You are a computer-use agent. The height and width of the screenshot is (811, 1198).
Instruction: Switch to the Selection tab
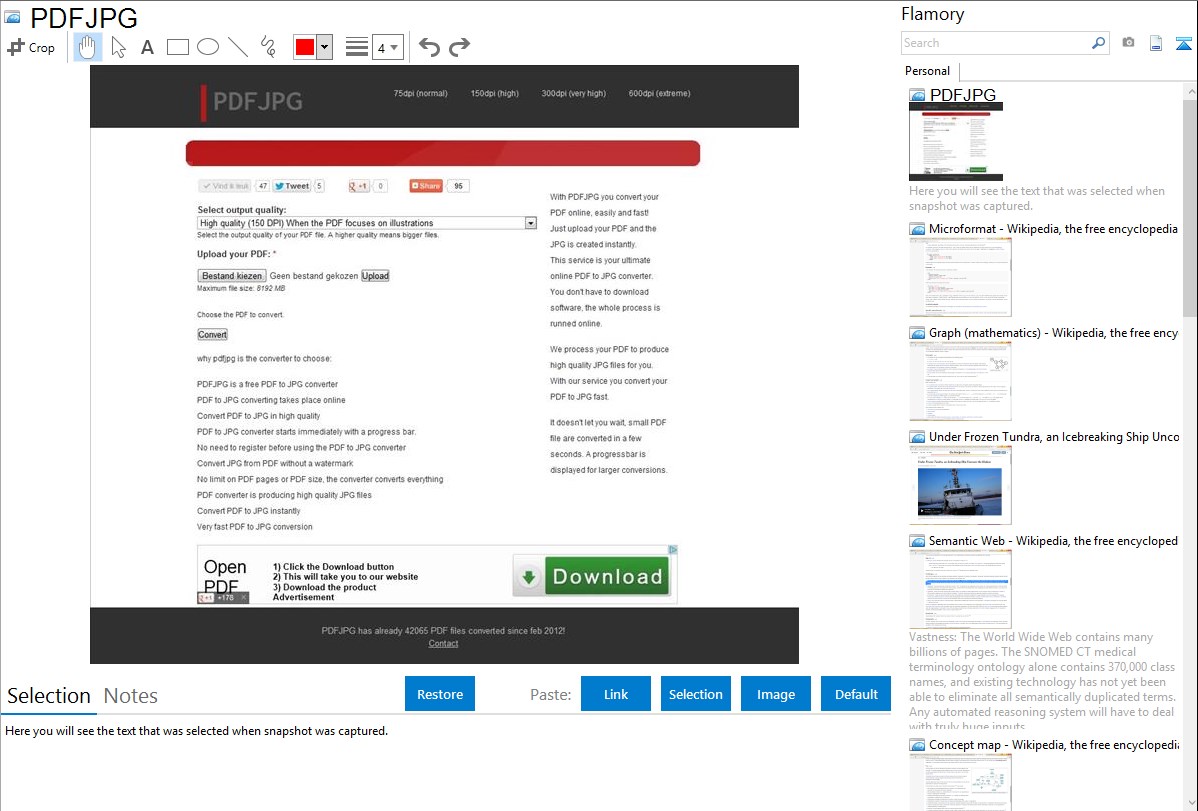coord(49,696)
